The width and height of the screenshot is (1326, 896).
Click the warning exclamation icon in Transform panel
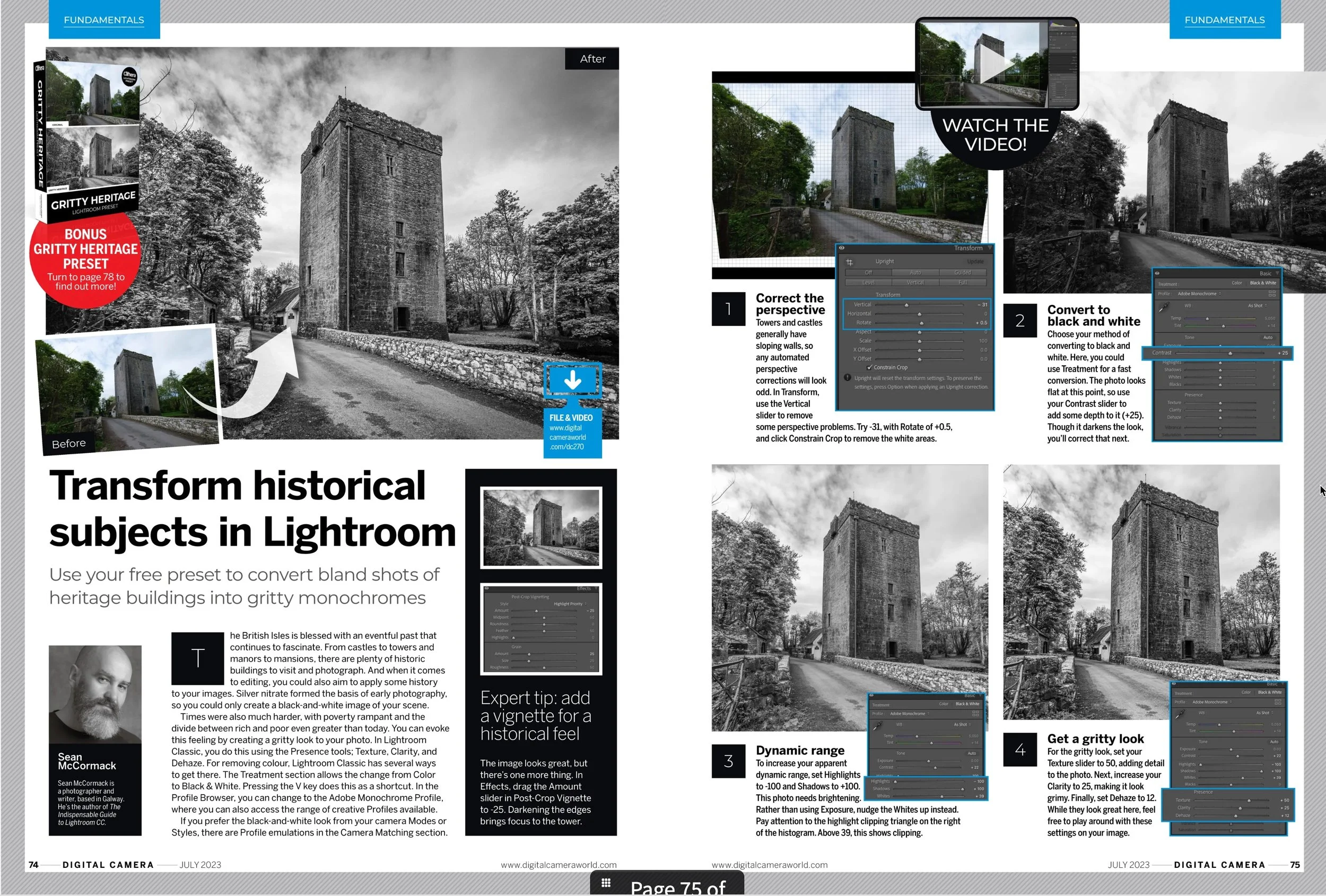click(847, 377)
